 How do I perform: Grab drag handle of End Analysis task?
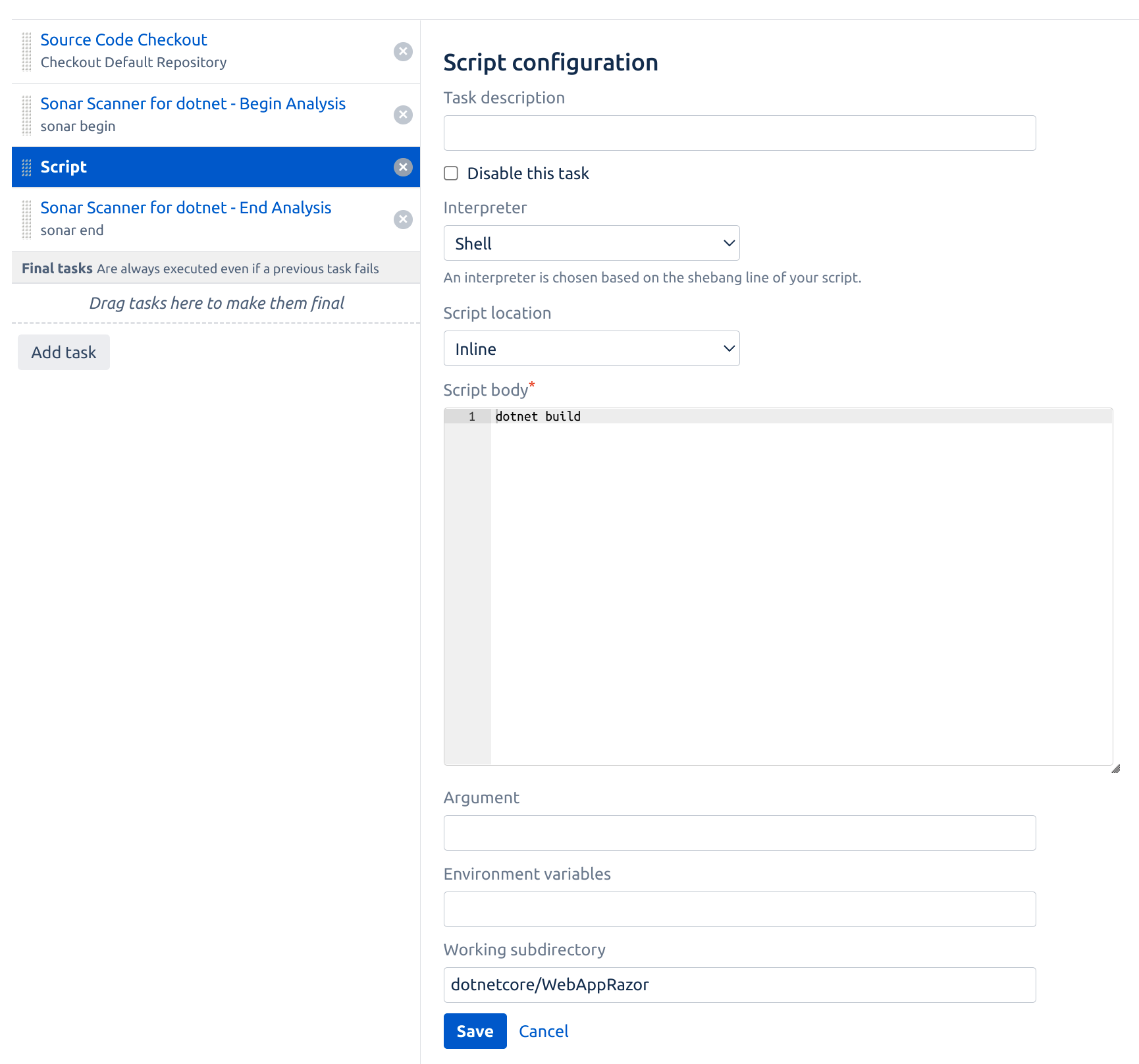pyautogui.click(x=26, y=219)
